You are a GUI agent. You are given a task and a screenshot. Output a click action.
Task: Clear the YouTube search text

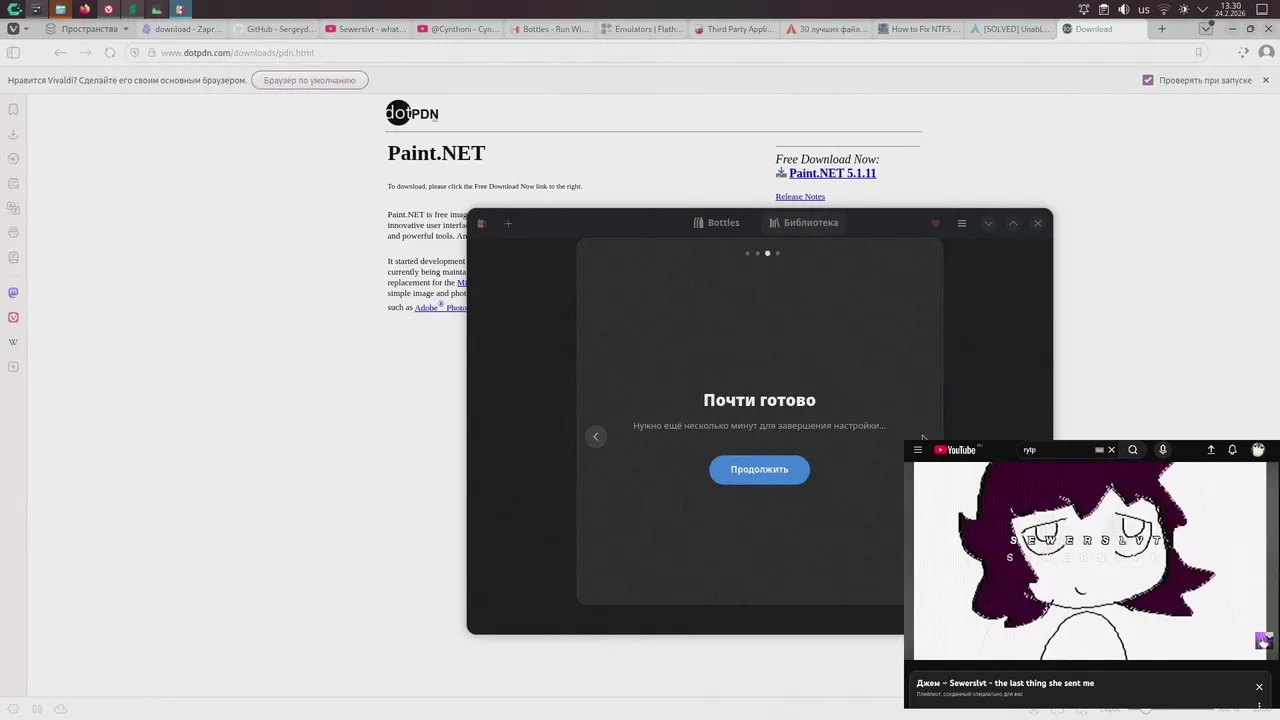[1111, 450]
